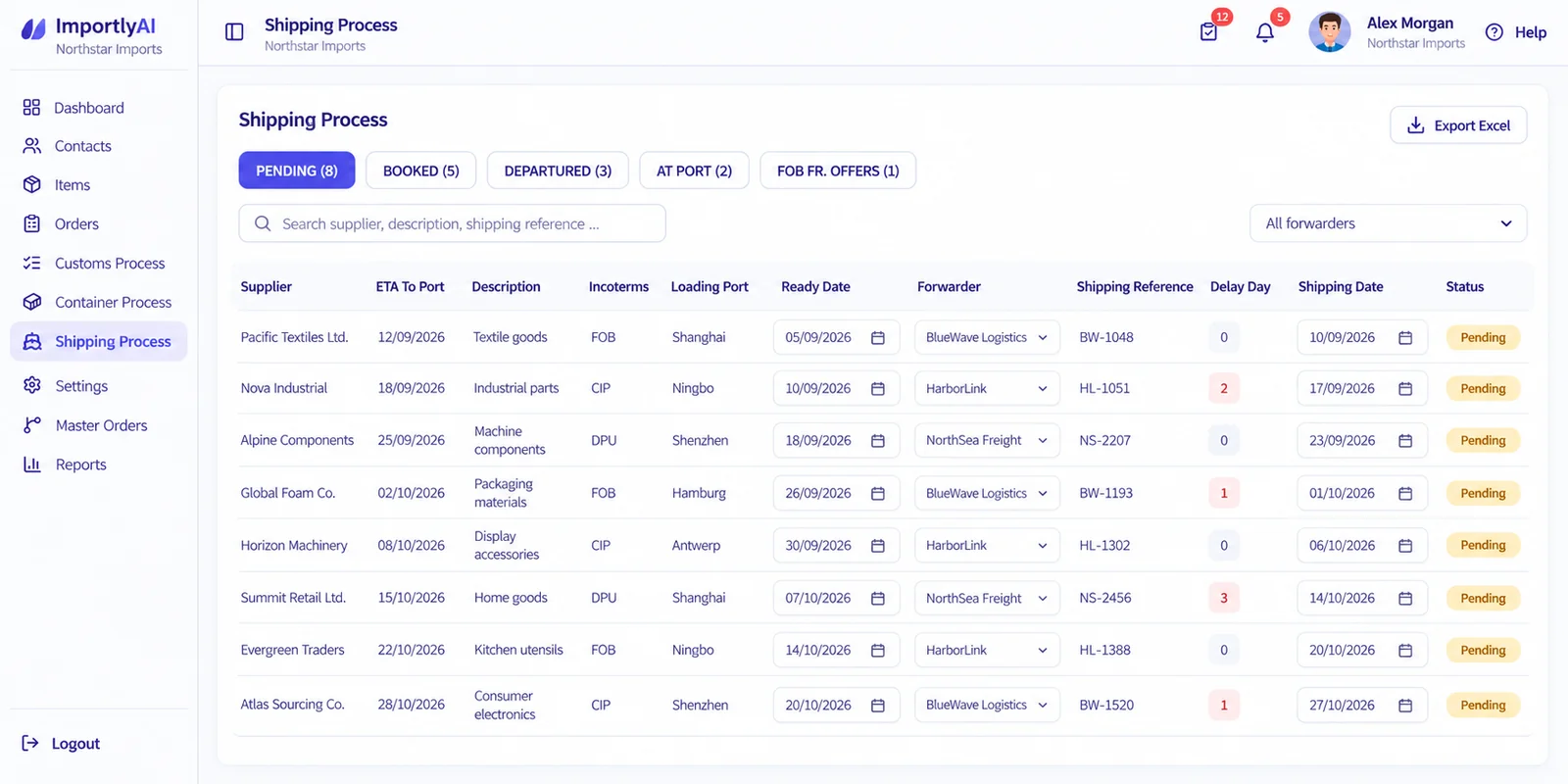This screenshot has height=784, width=1568.
Task: Click the Items box icon in sidebar
Action: pyautogui.click(x=32, y=185)
